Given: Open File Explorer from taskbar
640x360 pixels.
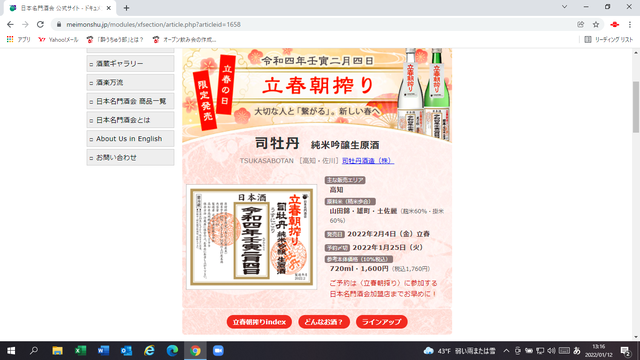Looking at the screenshot, I should click(57, 351).
